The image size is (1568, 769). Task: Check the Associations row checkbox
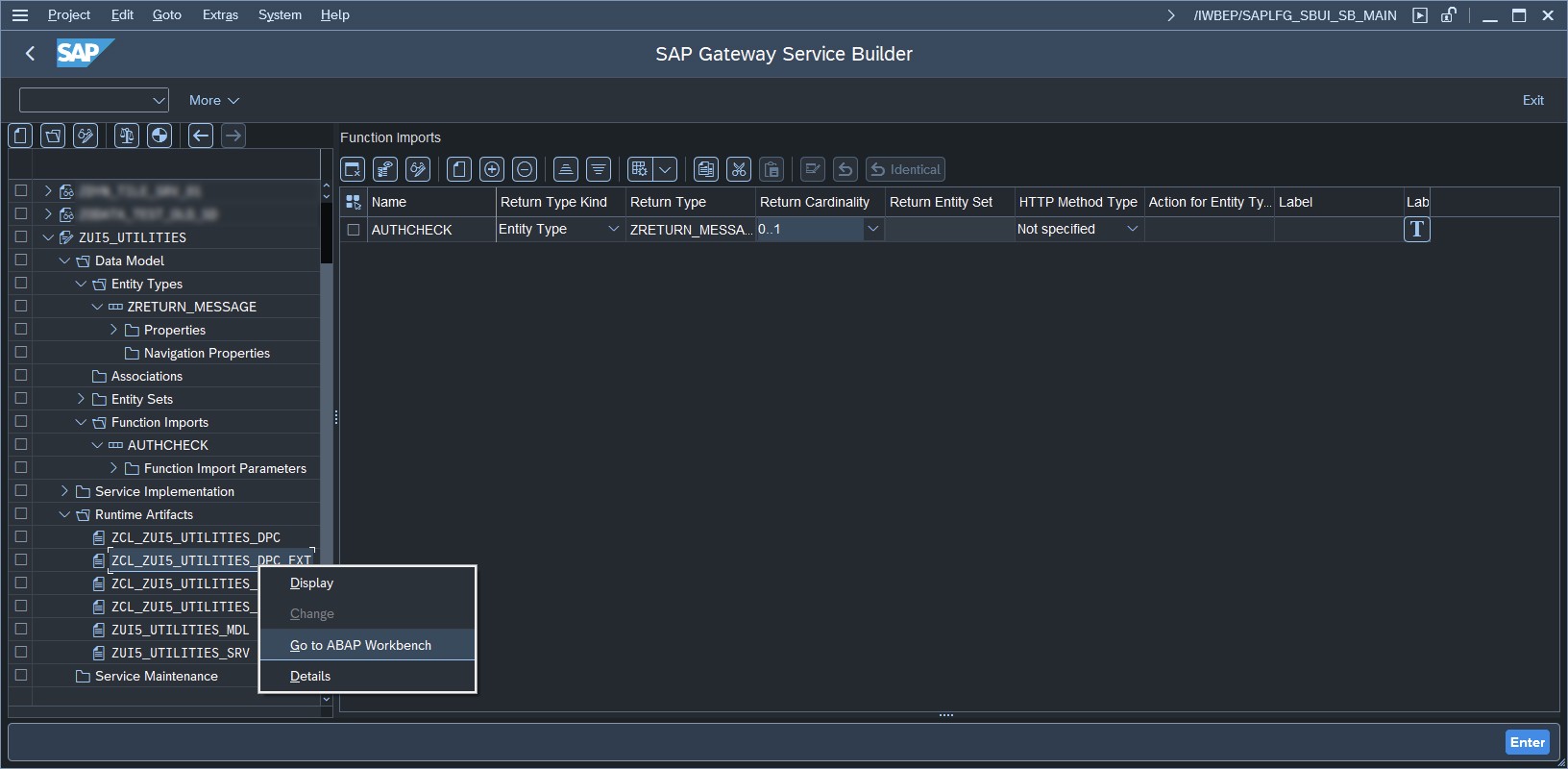point(21,375)
